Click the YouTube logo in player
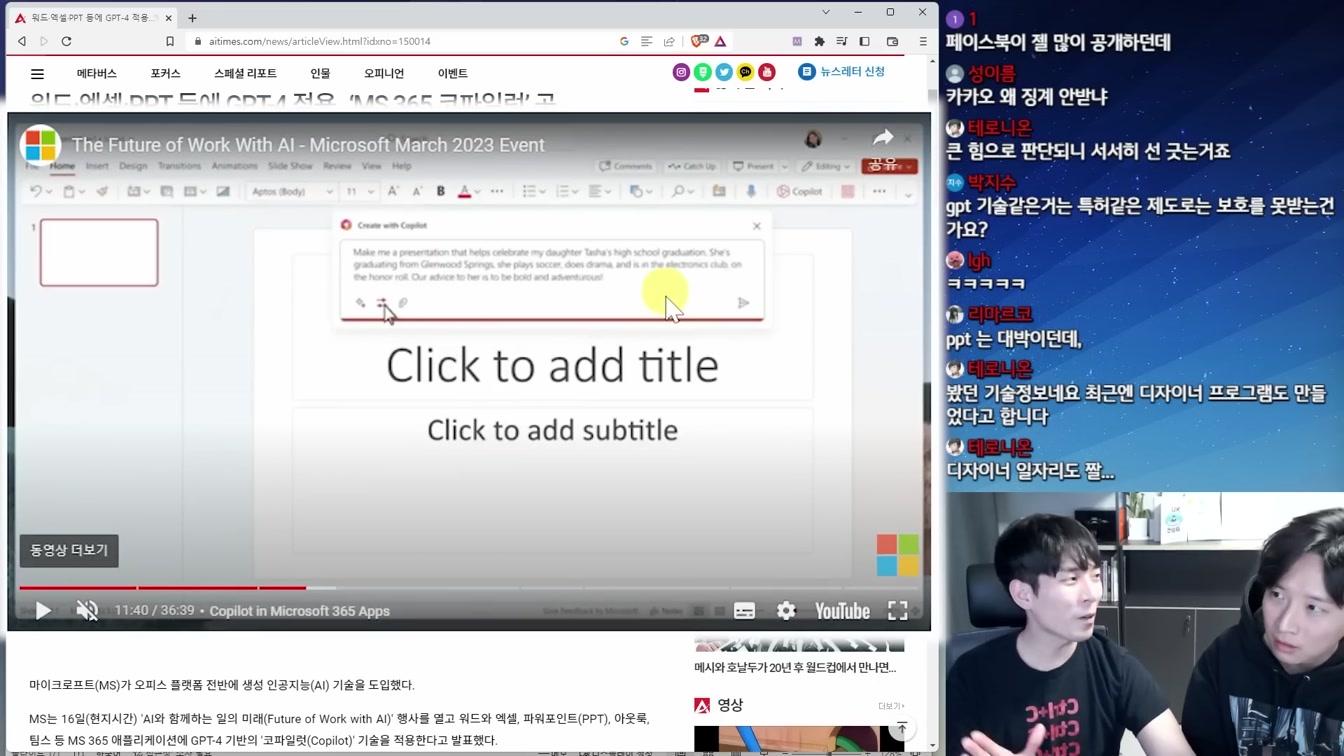 pyautogui.click(x=842, y=611)
